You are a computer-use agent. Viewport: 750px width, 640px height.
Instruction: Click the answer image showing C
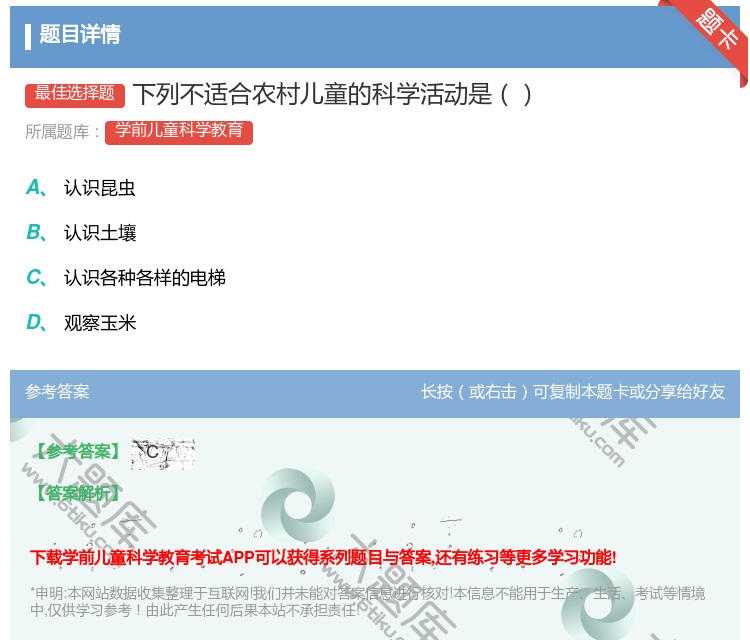pos(163,453)
